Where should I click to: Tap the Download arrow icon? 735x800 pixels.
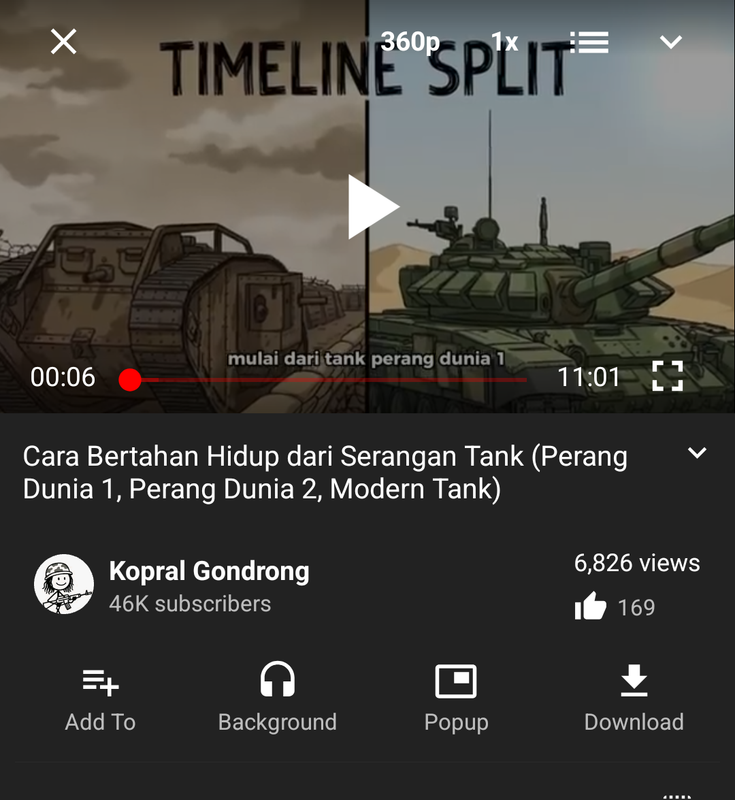[634, 680]
